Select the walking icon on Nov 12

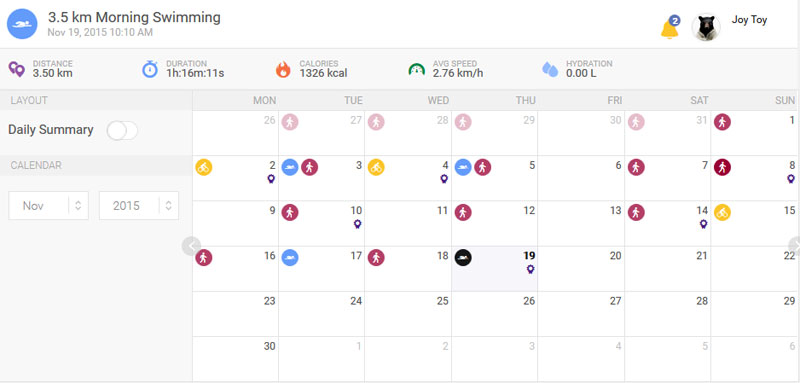[463, 212]
